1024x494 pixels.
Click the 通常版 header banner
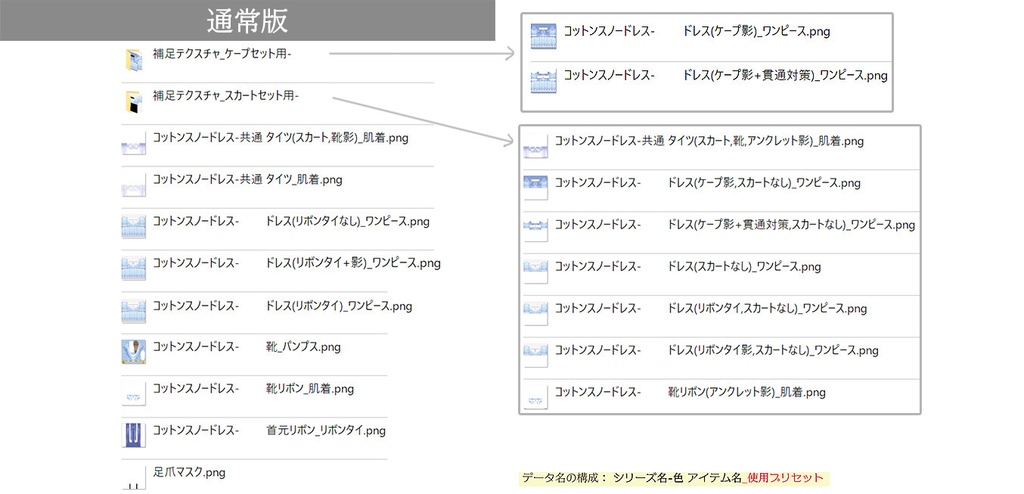coord(247,20)
